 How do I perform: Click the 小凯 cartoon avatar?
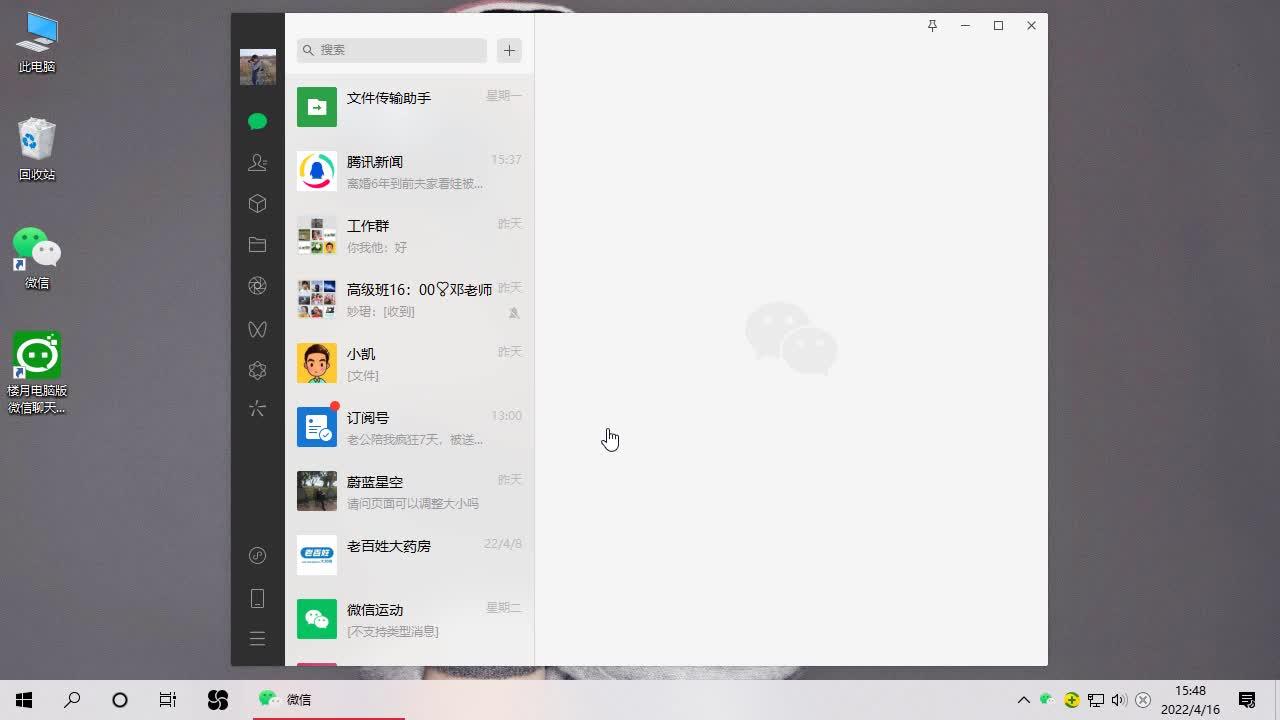click(x=317, y=363)
